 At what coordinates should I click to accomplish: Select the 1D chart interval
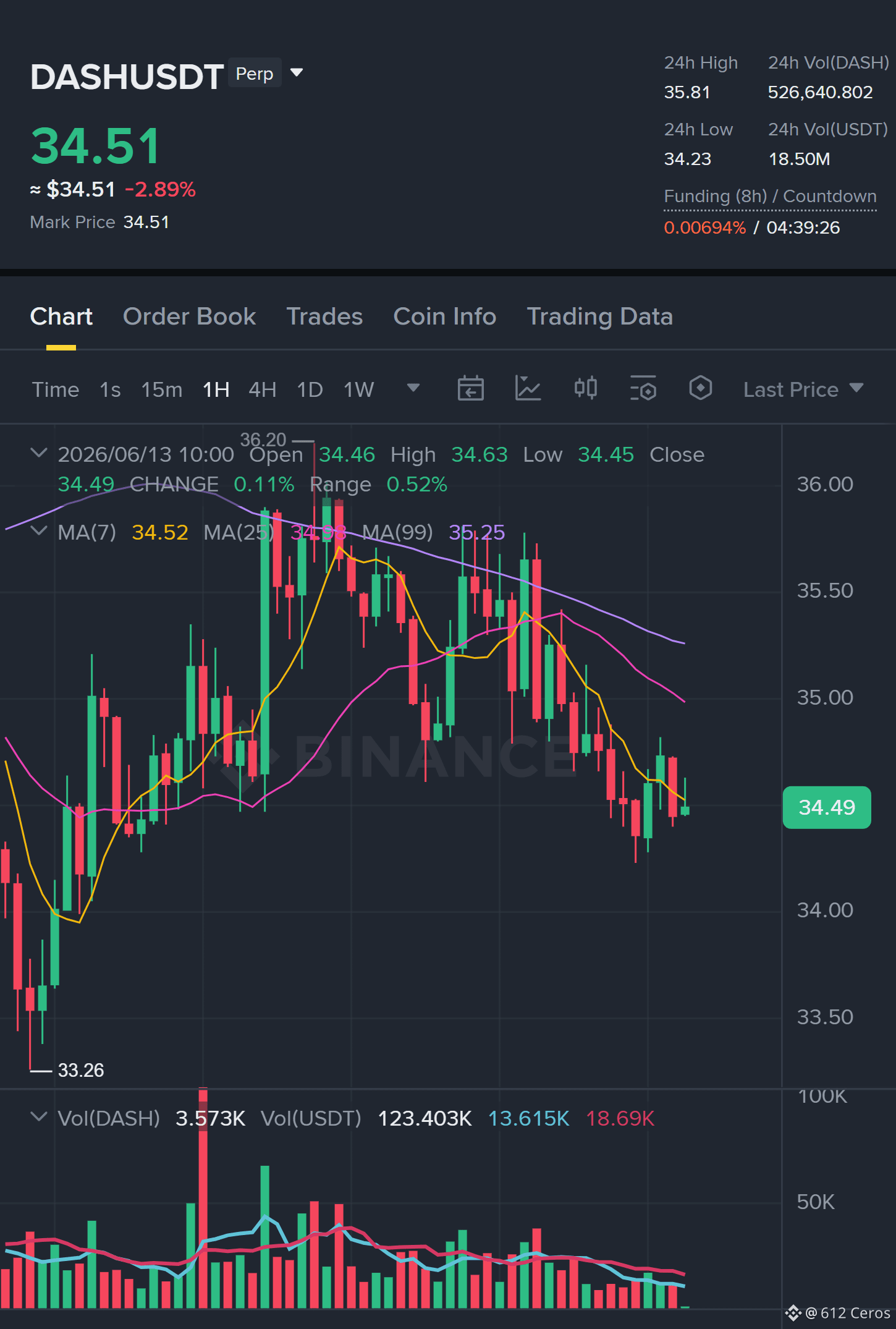(310, 389)
